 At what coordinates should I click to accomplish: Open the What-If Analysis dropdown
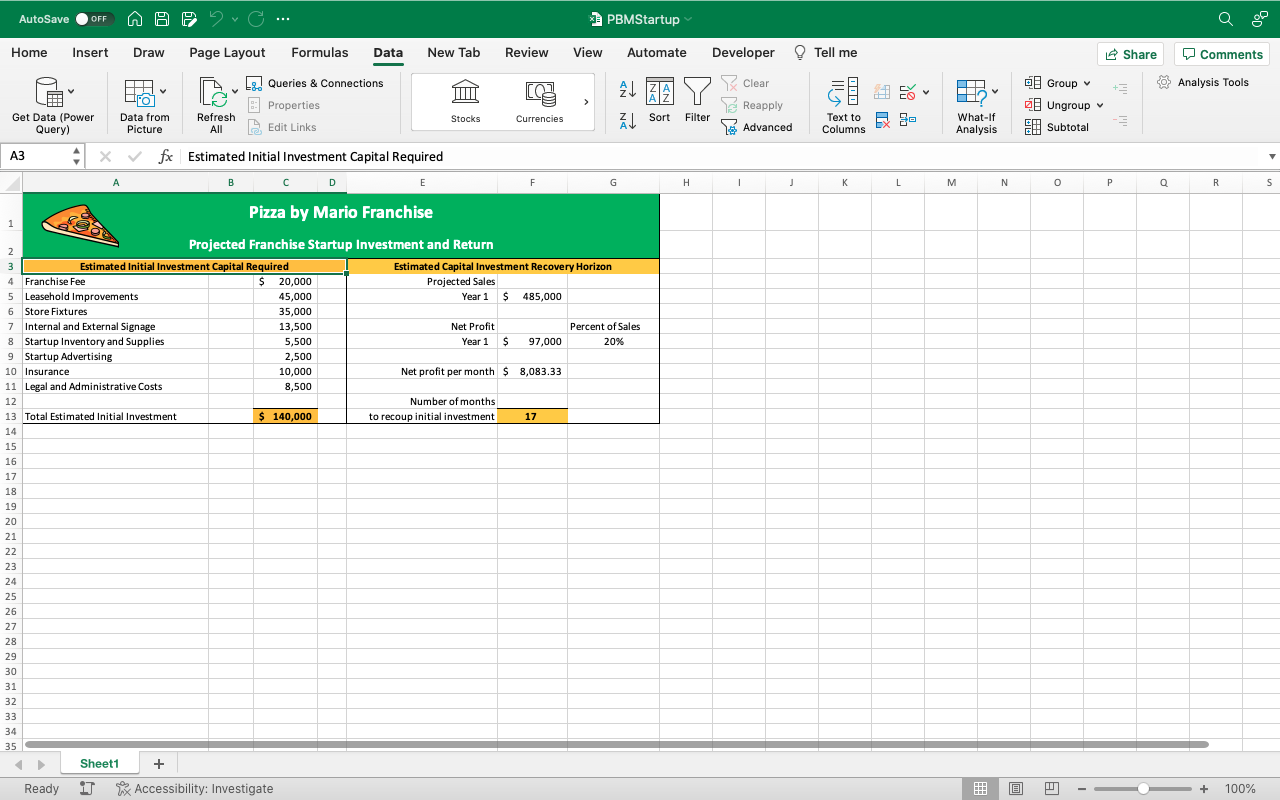994,92
